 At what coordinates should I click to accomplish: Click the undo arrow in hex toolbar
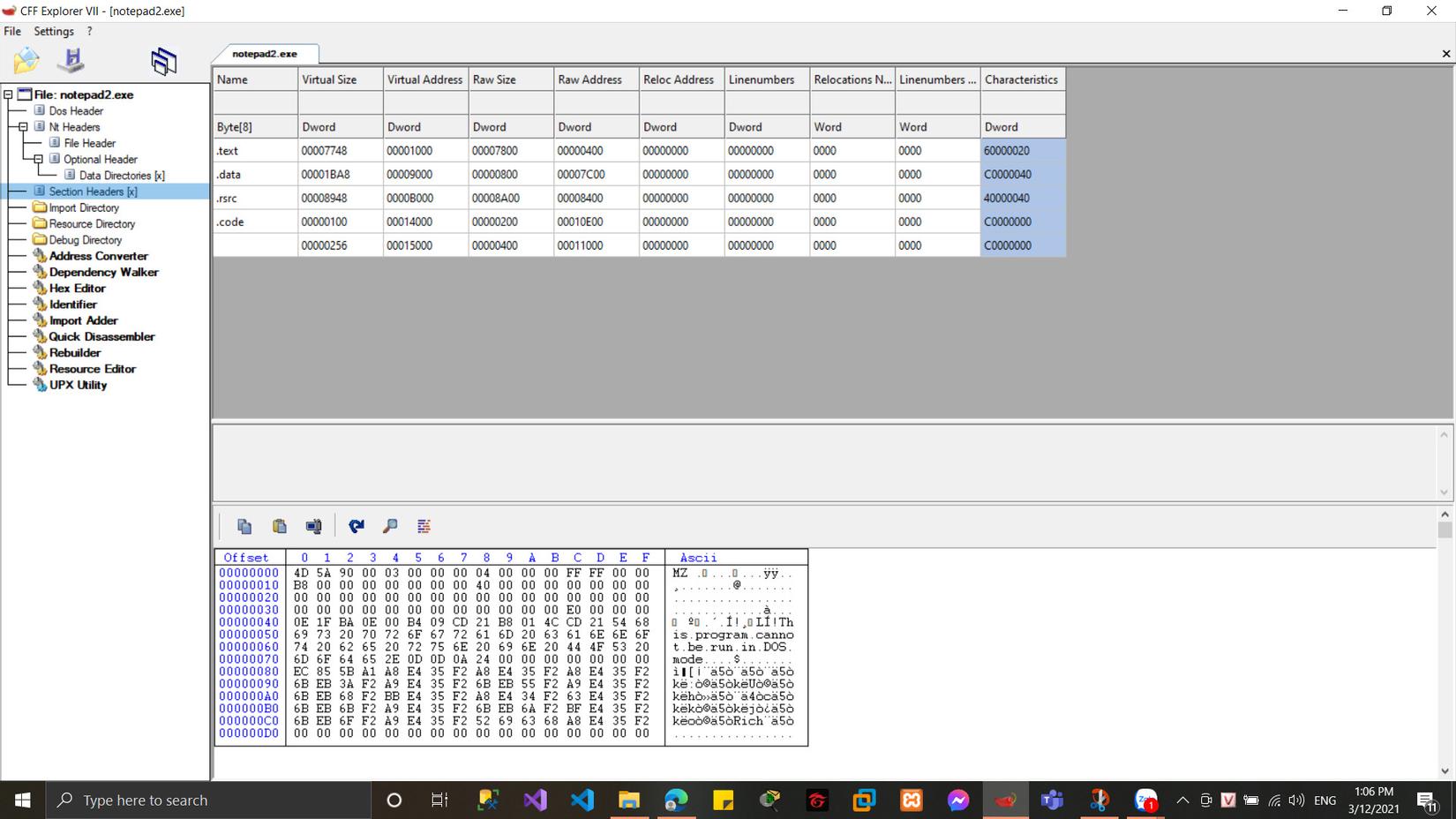tap(356, 527)
